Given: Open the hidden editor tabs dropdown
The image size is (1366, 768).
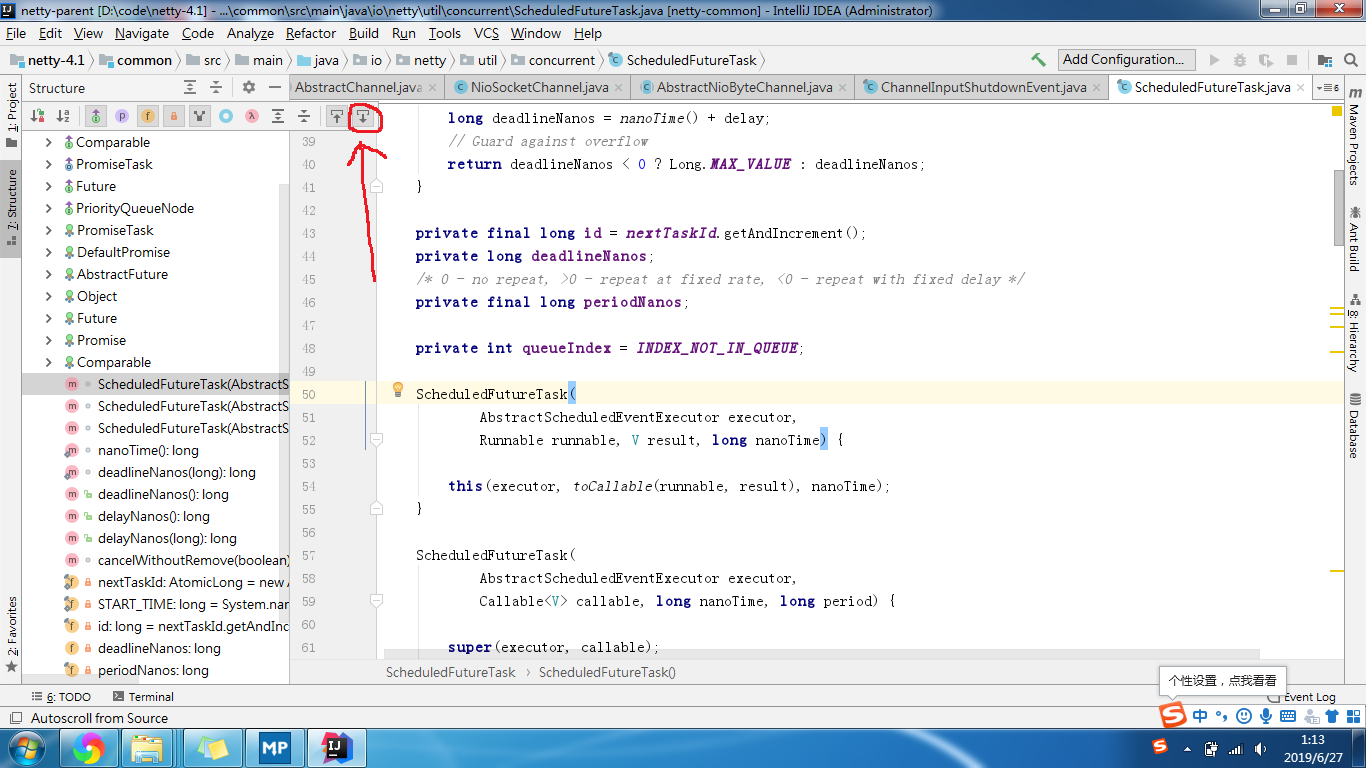Looking at the screenshot, I should click(x=1326, y=87).
